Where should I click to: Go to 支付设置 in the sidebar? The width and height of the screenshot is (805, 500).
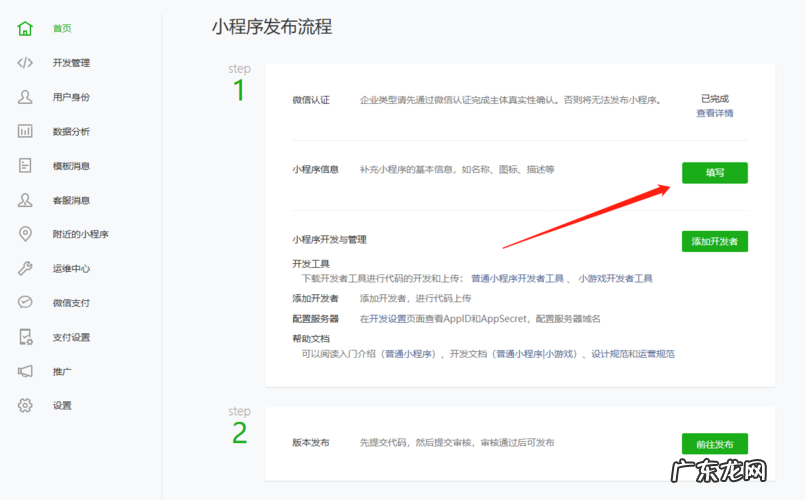71,337
